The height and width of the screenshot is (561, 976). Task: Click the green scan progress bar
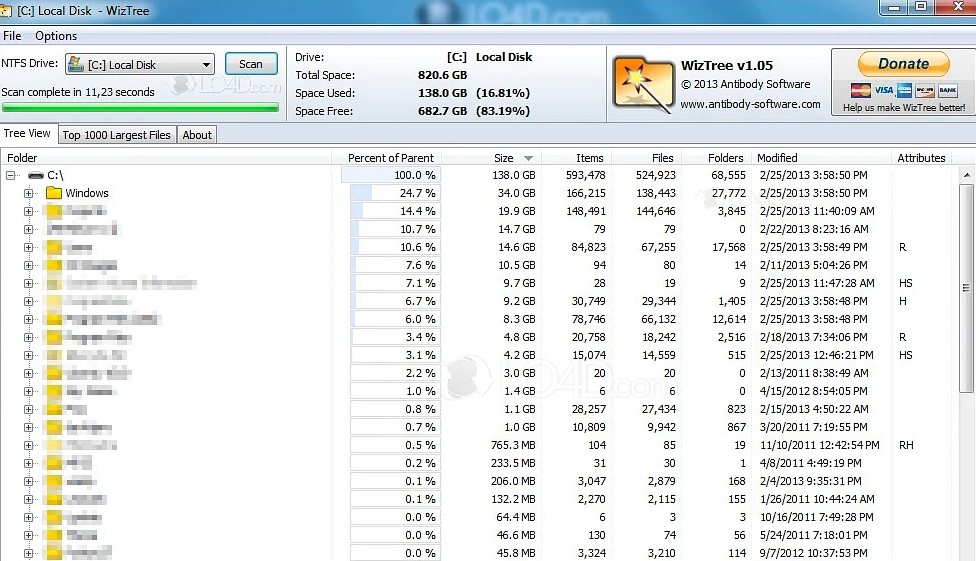(x=140, y=107)
